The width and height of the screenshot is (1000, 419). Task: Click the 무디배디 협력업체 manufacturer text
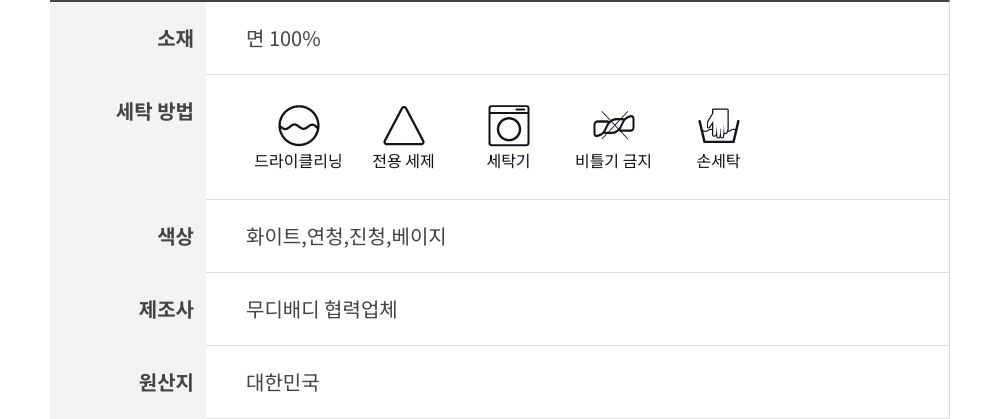click(x=321, y=310)
